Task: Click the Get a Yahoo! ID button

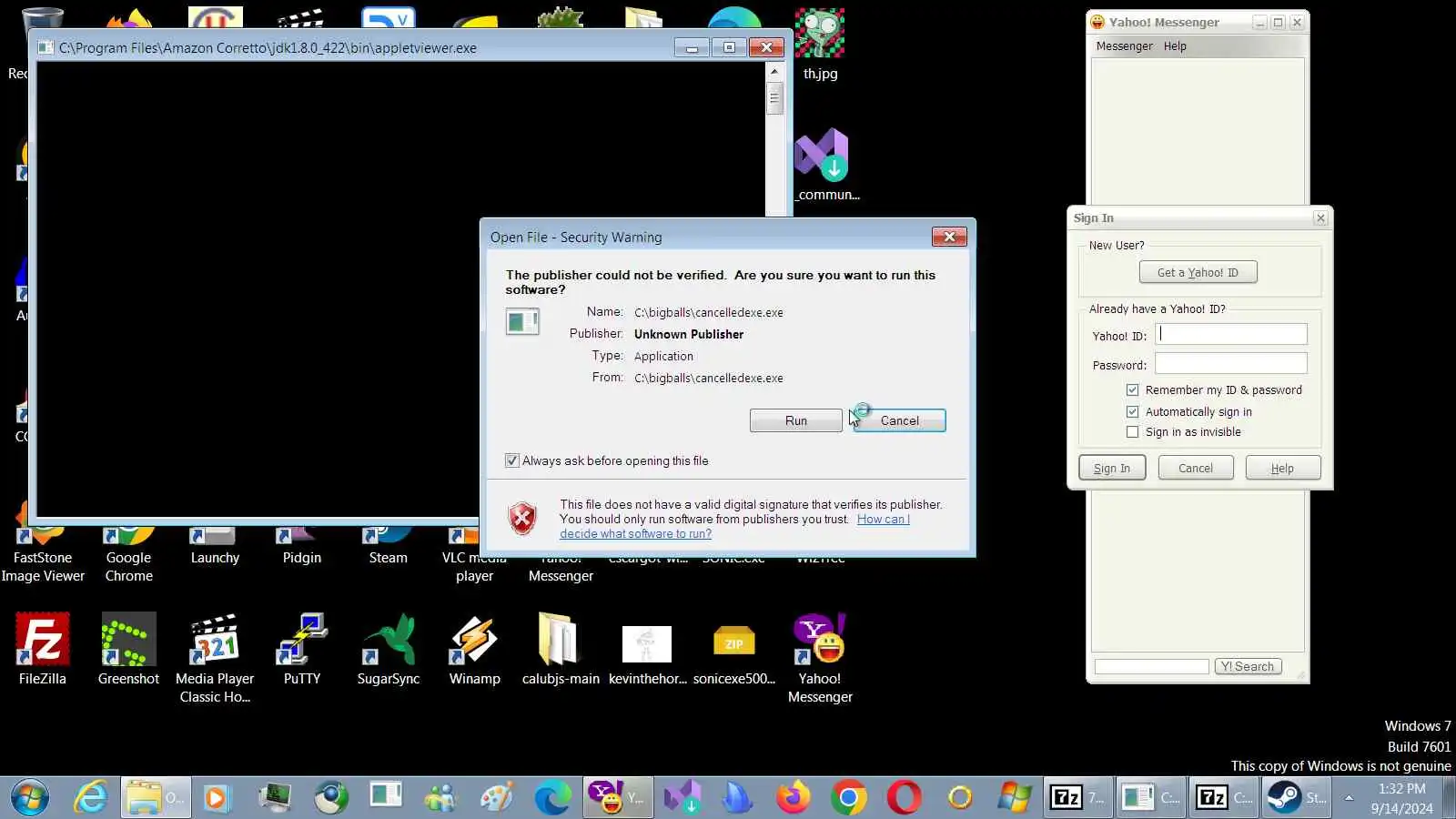Action: coord(1198,272)
